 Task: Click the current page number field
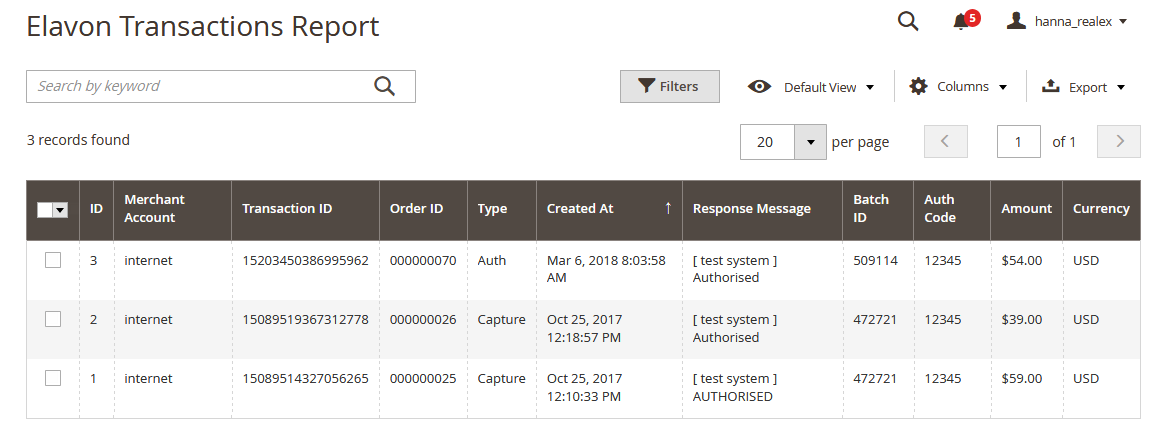[x=1019, y=141]
